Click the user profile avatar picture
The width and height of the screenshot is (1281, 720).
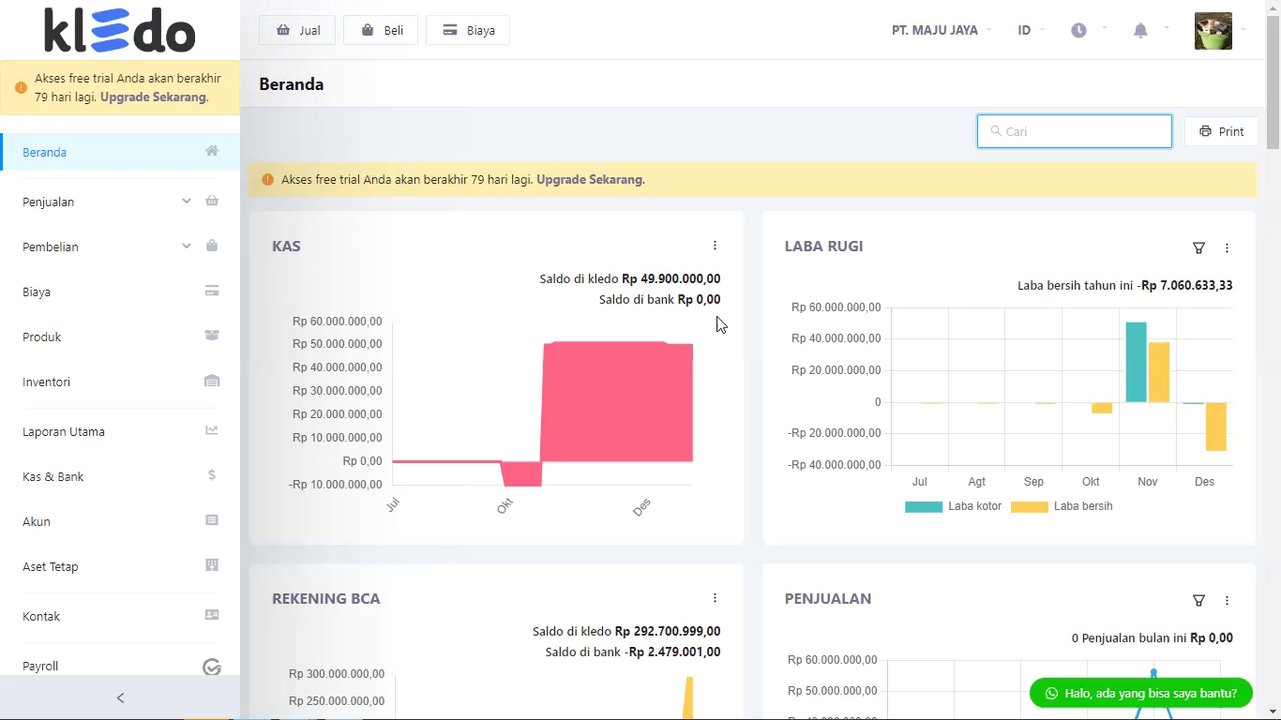[1213, 31]
